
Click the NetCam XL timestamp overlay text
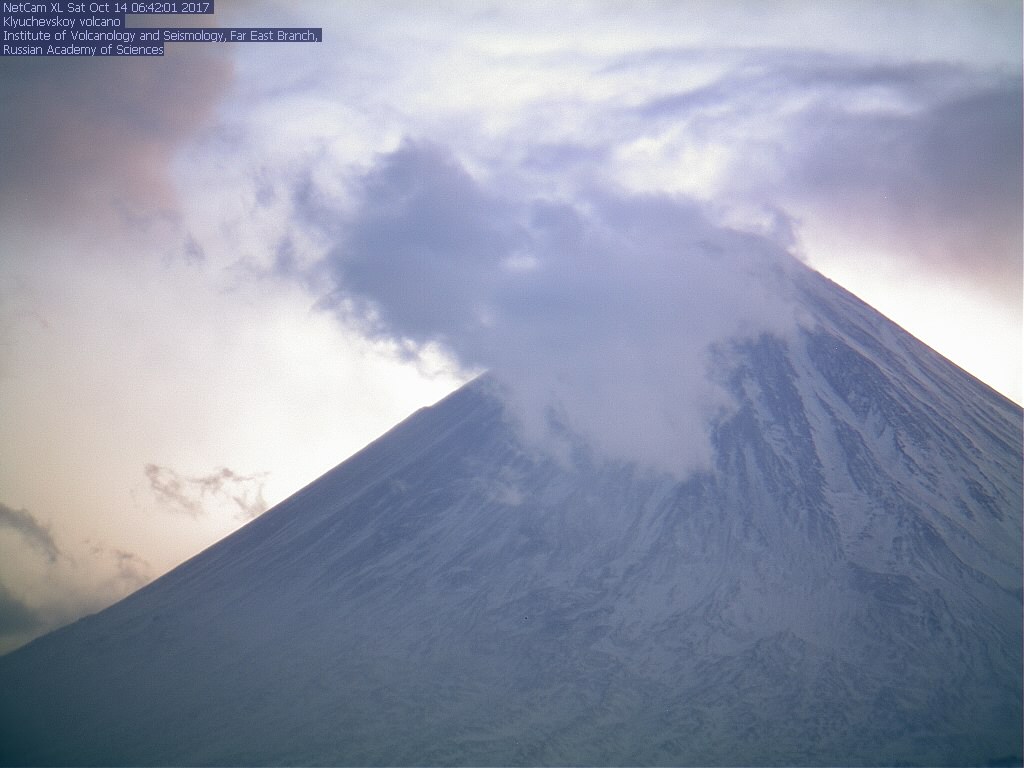click(x=106, y=7)
